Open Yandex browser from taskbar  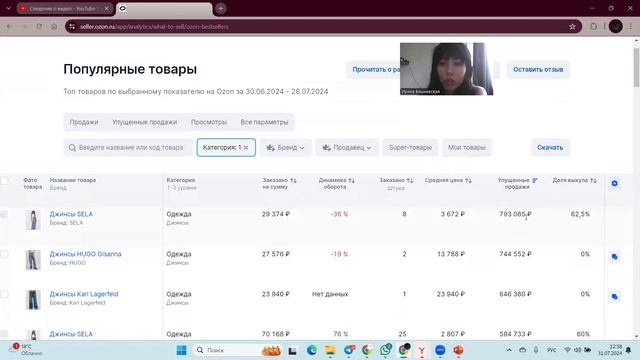(x=422, y=350)
